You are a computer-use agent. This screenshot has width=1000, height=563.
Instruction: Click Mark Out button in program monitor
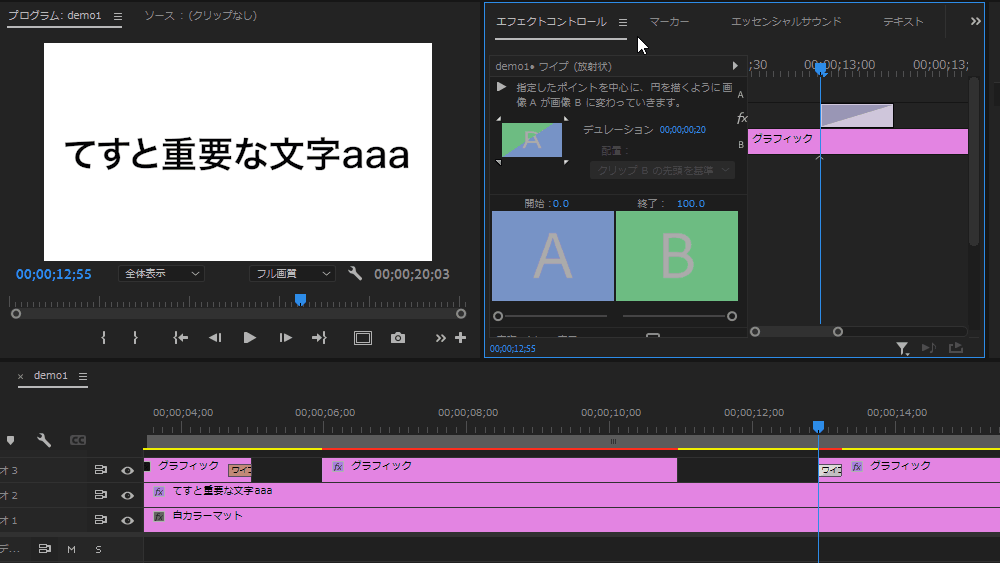click(135, 338)
